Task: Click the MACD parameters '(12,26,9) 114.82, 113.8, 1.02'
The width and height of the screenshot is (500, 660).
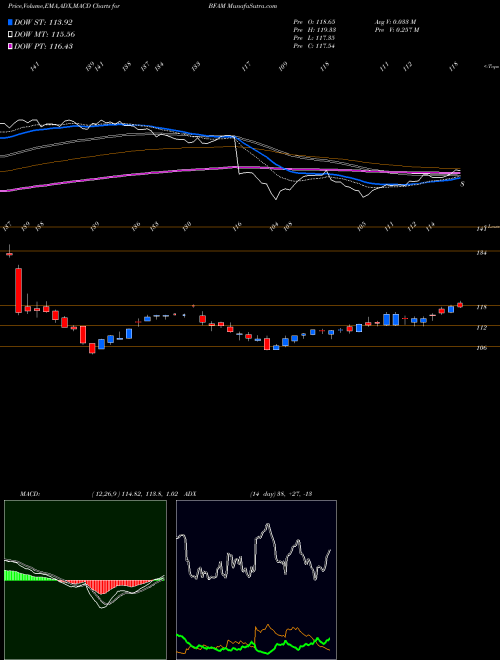Action: point(135,494)
